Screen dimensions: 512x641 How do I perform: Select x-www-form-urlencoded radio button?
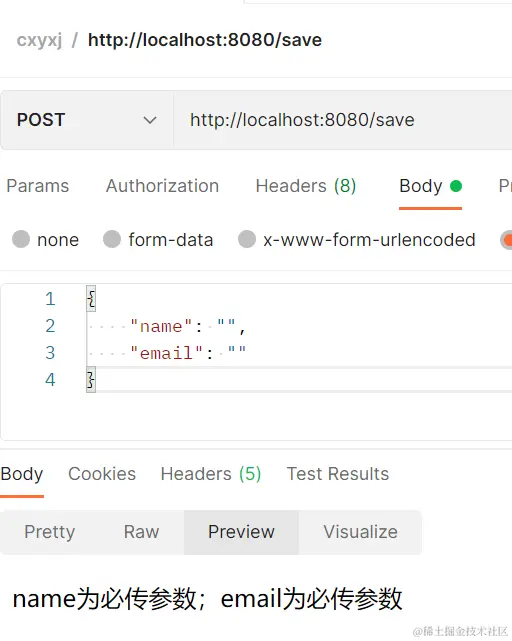coord(247,239)
